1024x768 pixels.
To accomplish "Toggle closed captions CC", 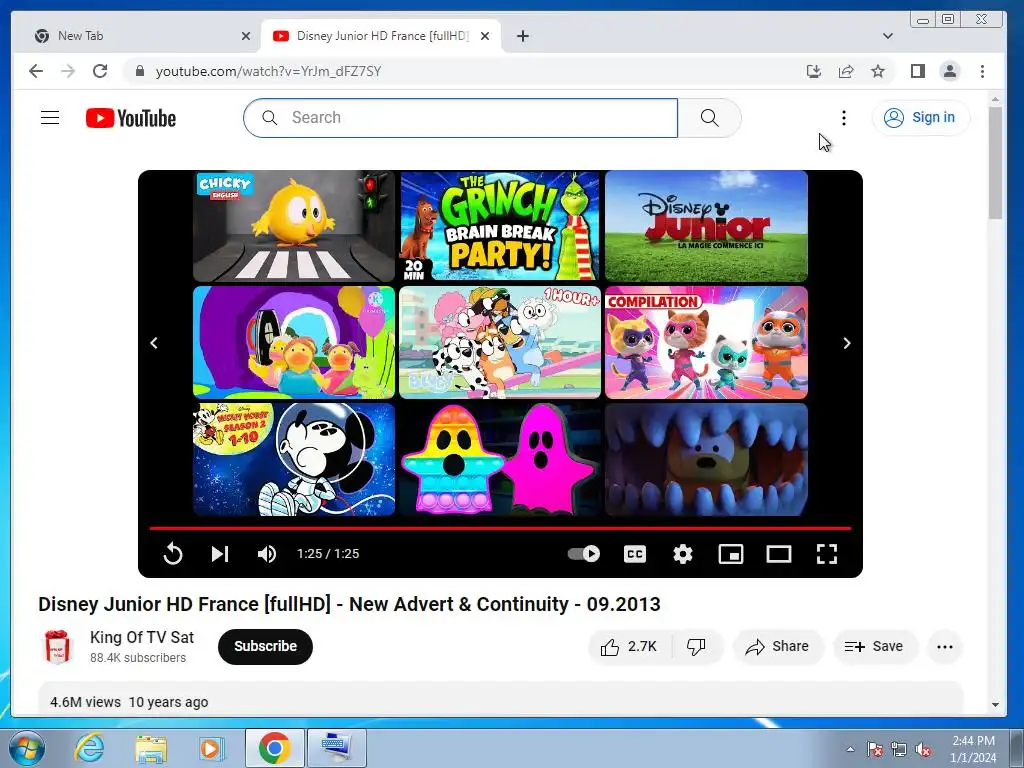I will pos(635,554).
